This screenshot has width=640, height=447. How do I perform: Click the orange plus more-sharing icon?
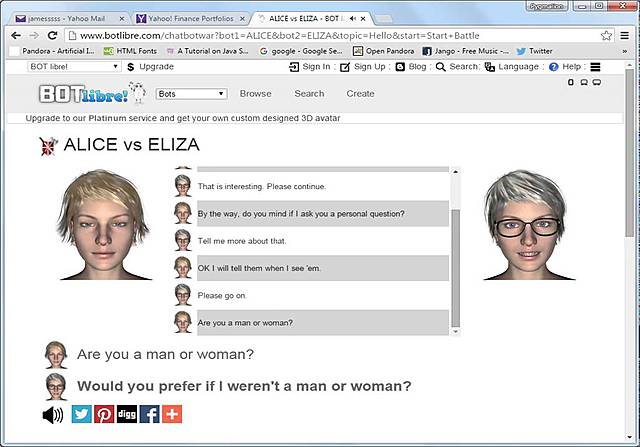coord(172,414)
